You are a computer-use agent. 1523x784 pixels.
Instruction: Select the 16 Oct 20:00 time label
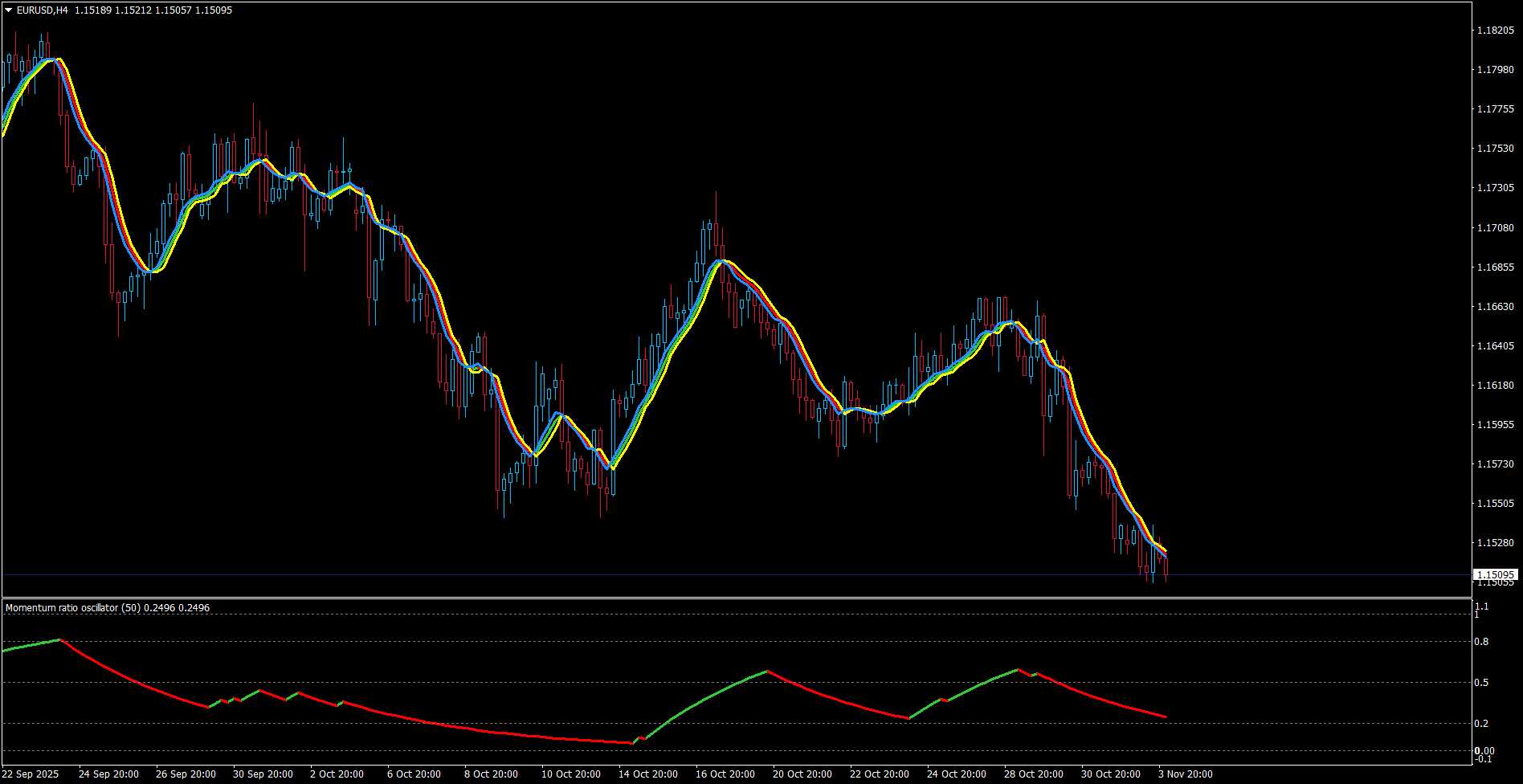725,774
